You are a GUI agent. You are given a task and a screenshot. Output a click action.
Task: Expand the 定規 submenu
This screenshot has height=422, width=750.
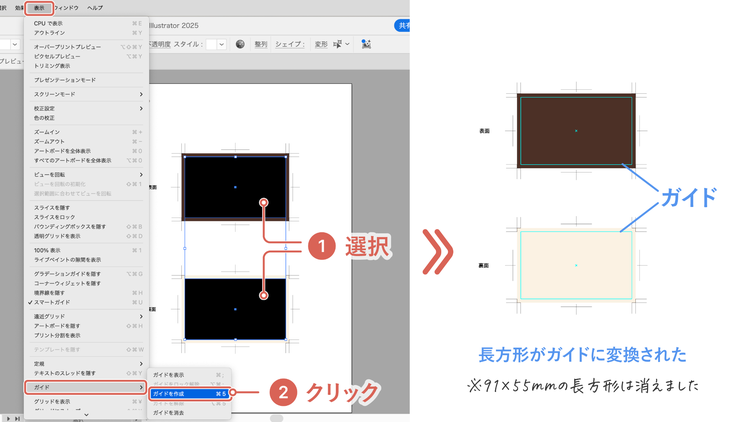[x=87, y=364]
